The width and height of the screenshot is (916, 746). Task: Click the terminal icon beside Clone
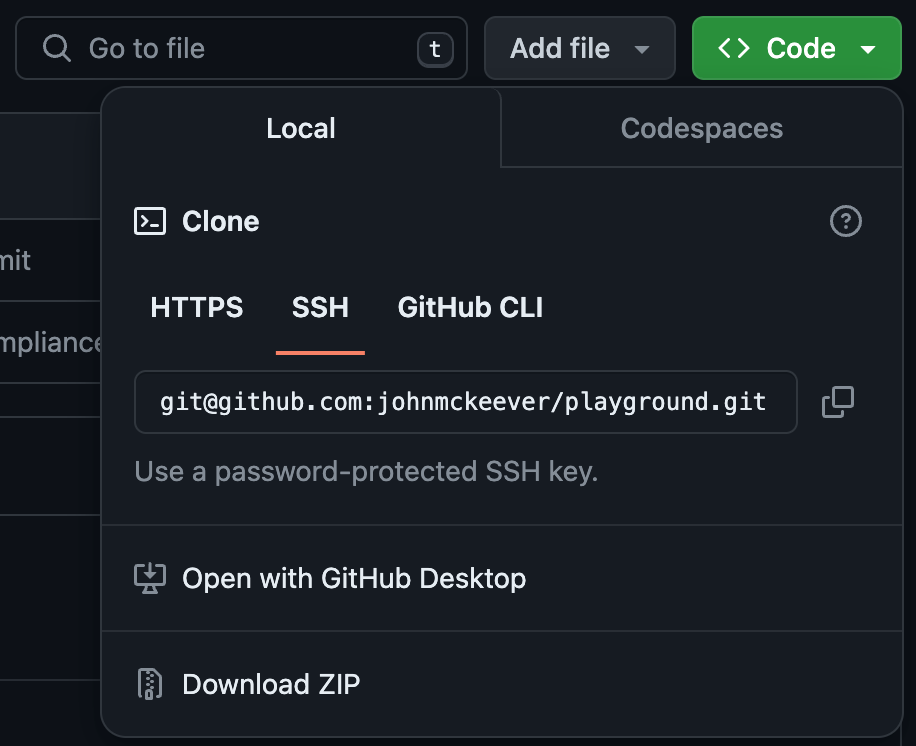[150, 221]
